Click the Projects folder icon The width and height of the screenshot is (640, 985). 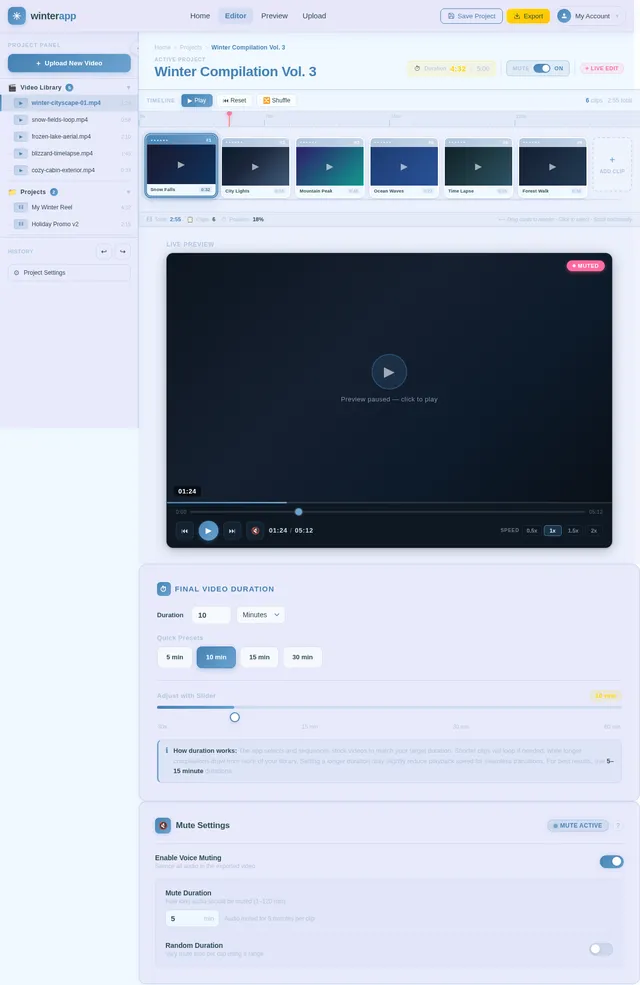pos(12,192)
